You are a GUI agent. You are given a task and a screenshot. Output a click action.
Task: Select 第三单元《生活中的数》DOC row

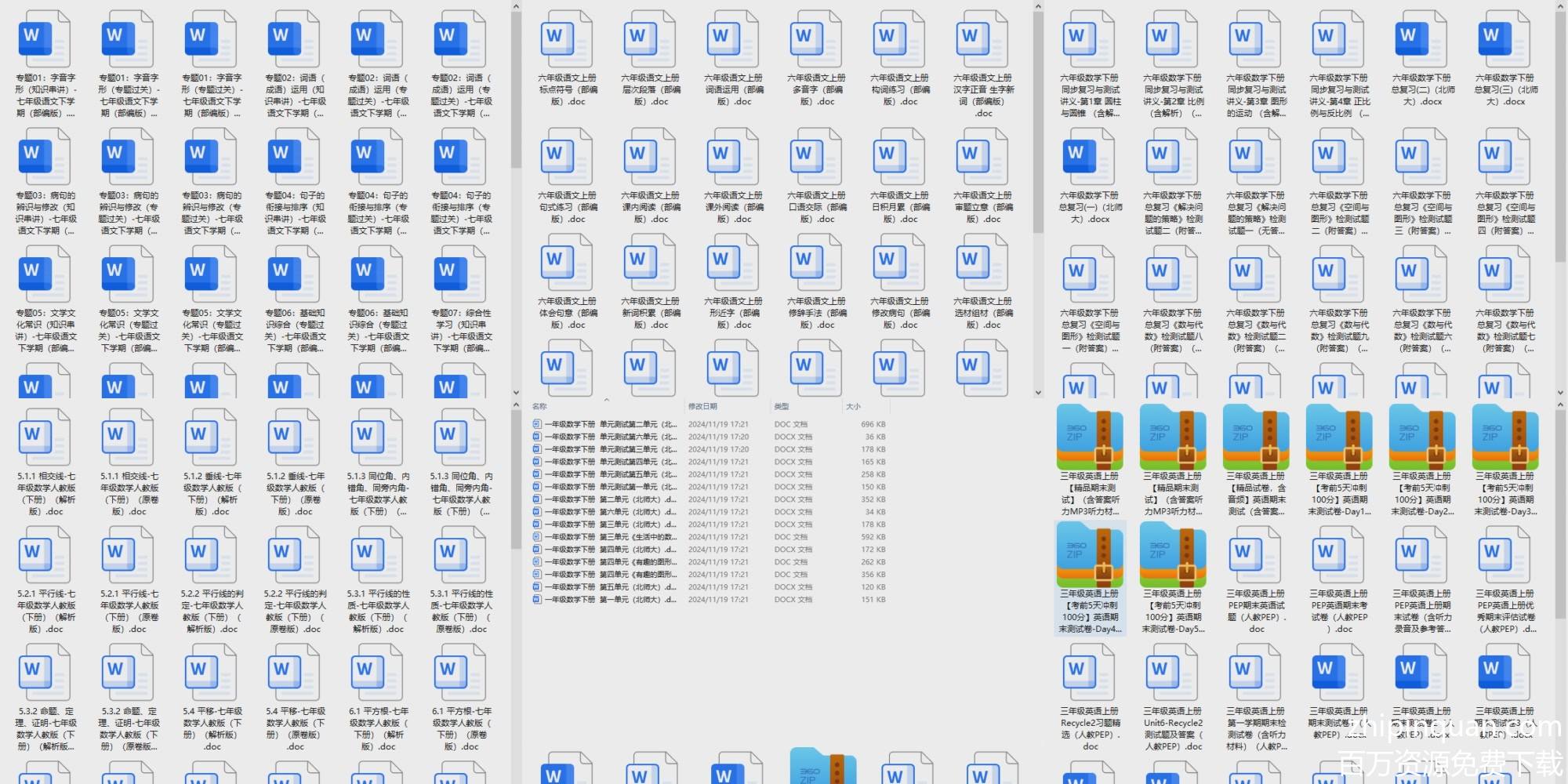point(604,537)
